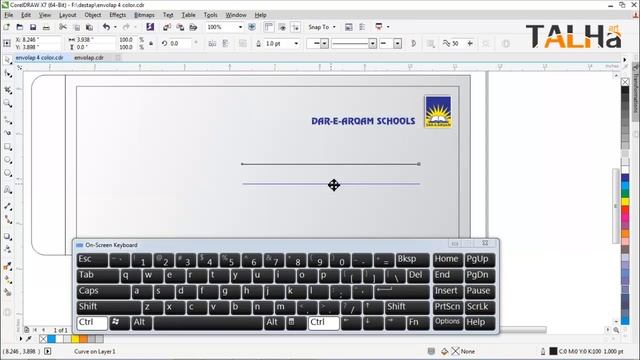
Task: Open Search Content purple icon
Action: (150, 27)
